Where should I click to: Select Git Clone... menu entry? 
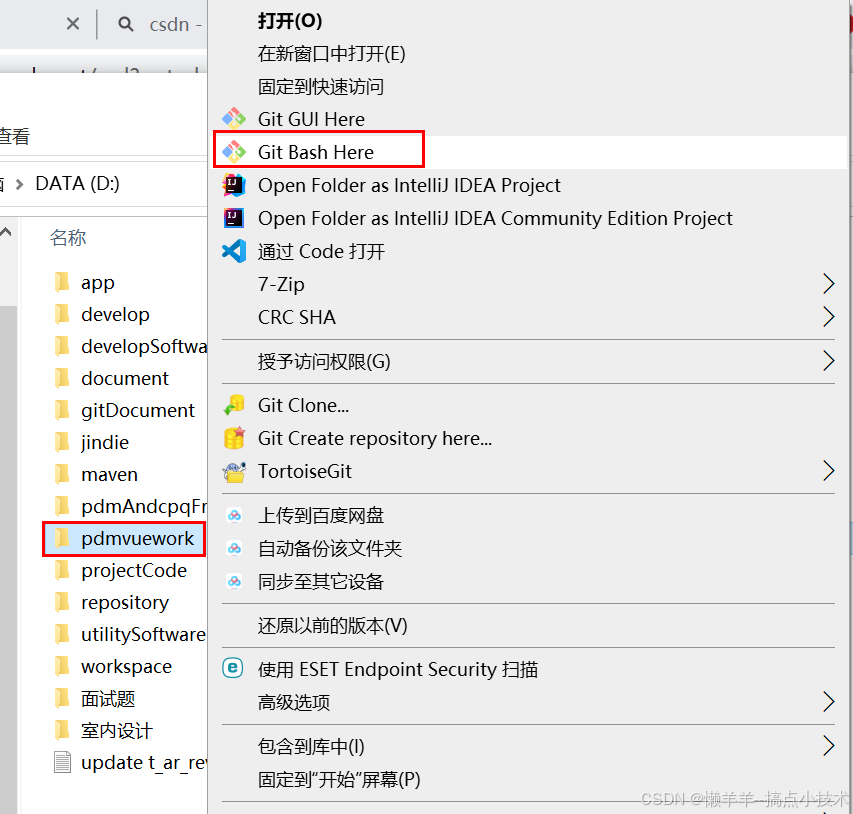(x=304, y=405)
